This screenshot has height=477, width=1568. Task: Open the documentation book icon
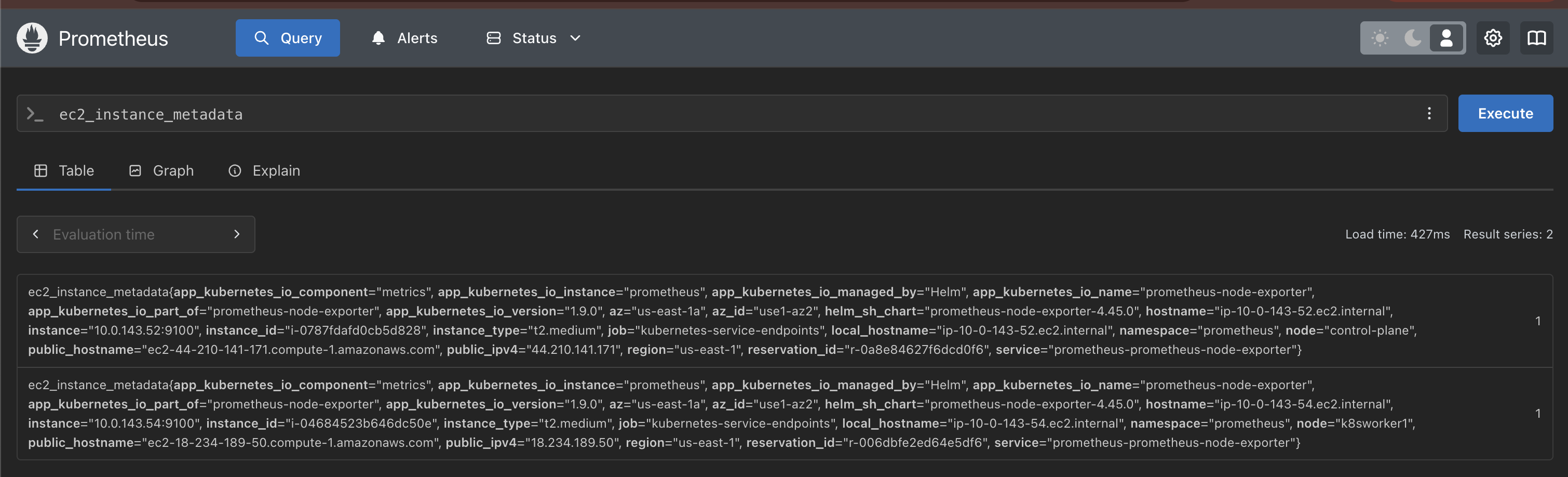click(x=1536, y=38)
